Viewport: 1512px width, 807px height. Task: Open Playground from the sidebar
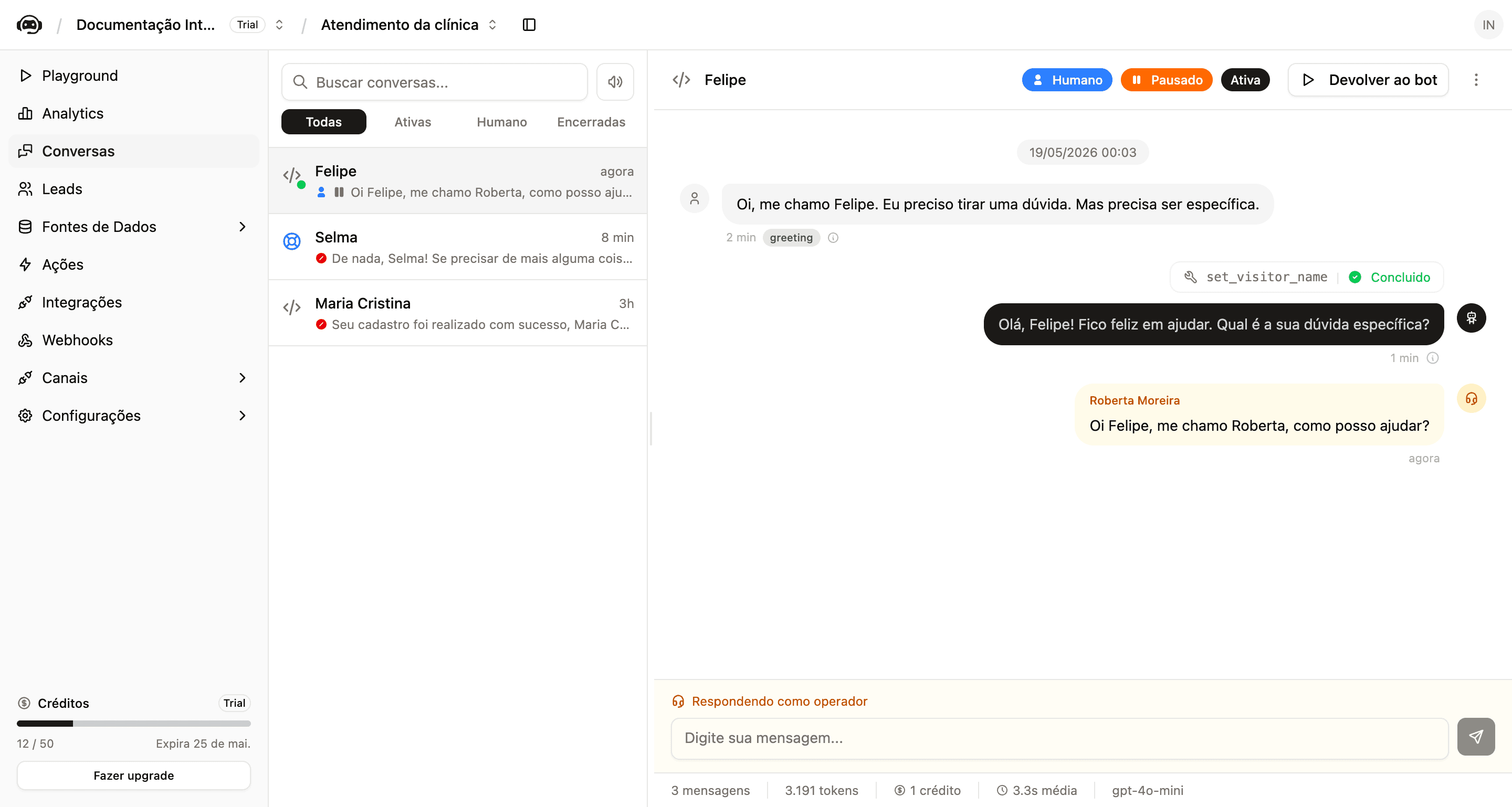pos(134,76)
